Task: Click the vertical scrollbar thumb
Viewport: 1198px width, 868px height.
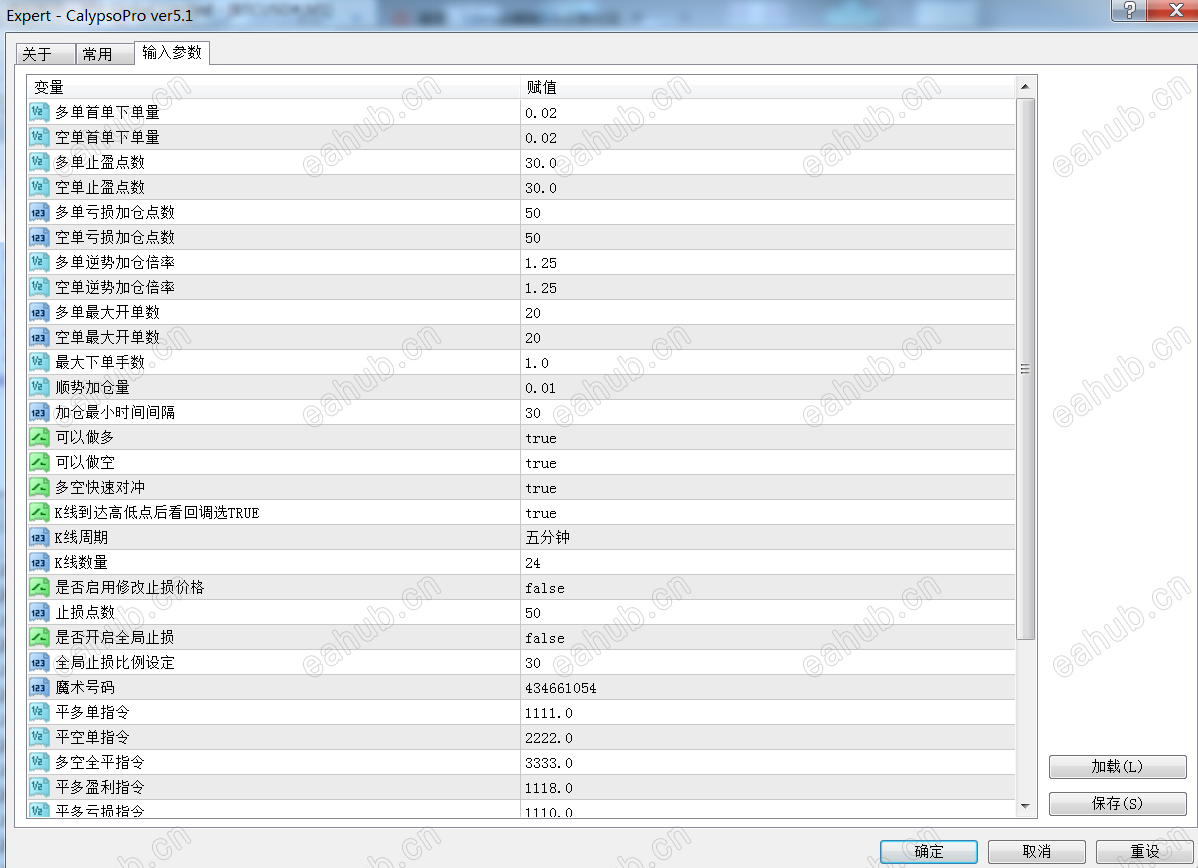Action: click(x=1025, y=369)
